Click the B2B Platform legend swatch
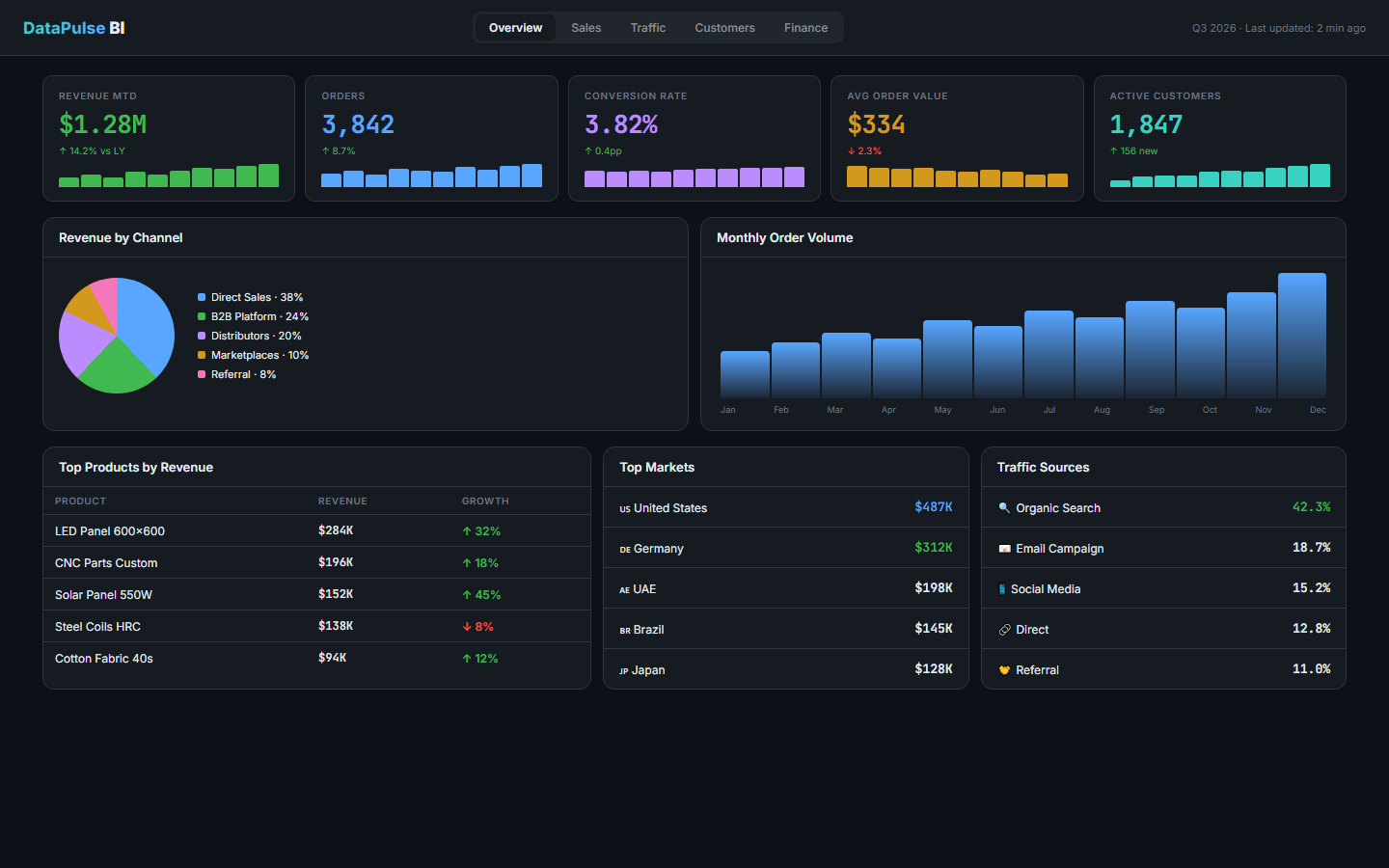1389x868 pixels. click(x=202, y=316)
